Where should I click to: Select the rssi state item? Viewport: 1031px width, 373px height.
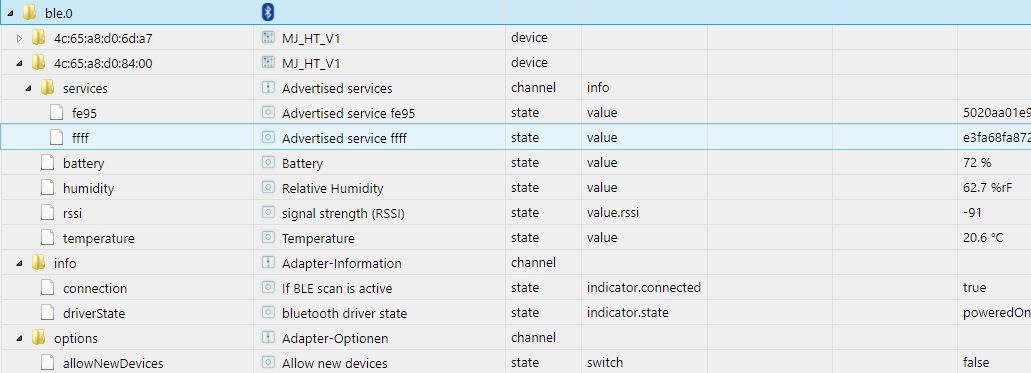point(72,213)
